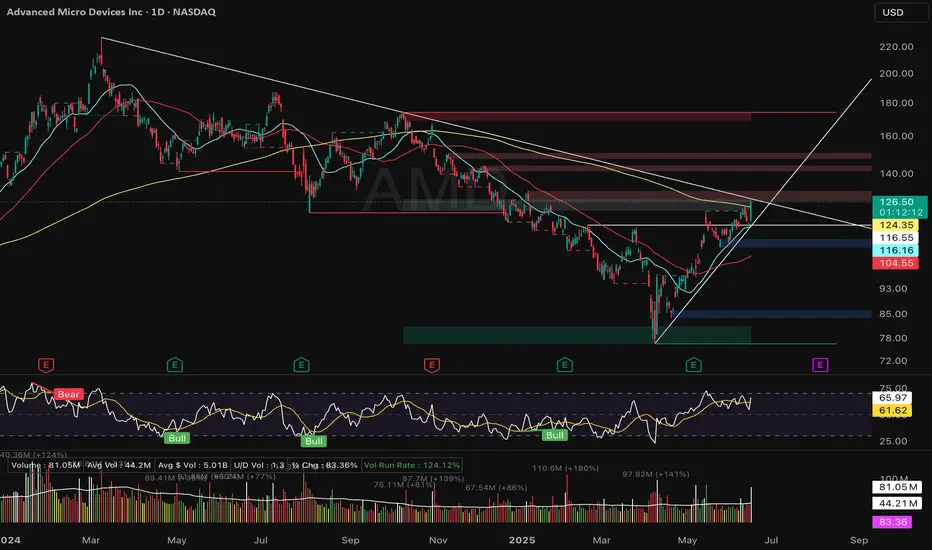Click the green earnings marker above May 2024
This screenshot has width=932, height=550.
[174, 364]
